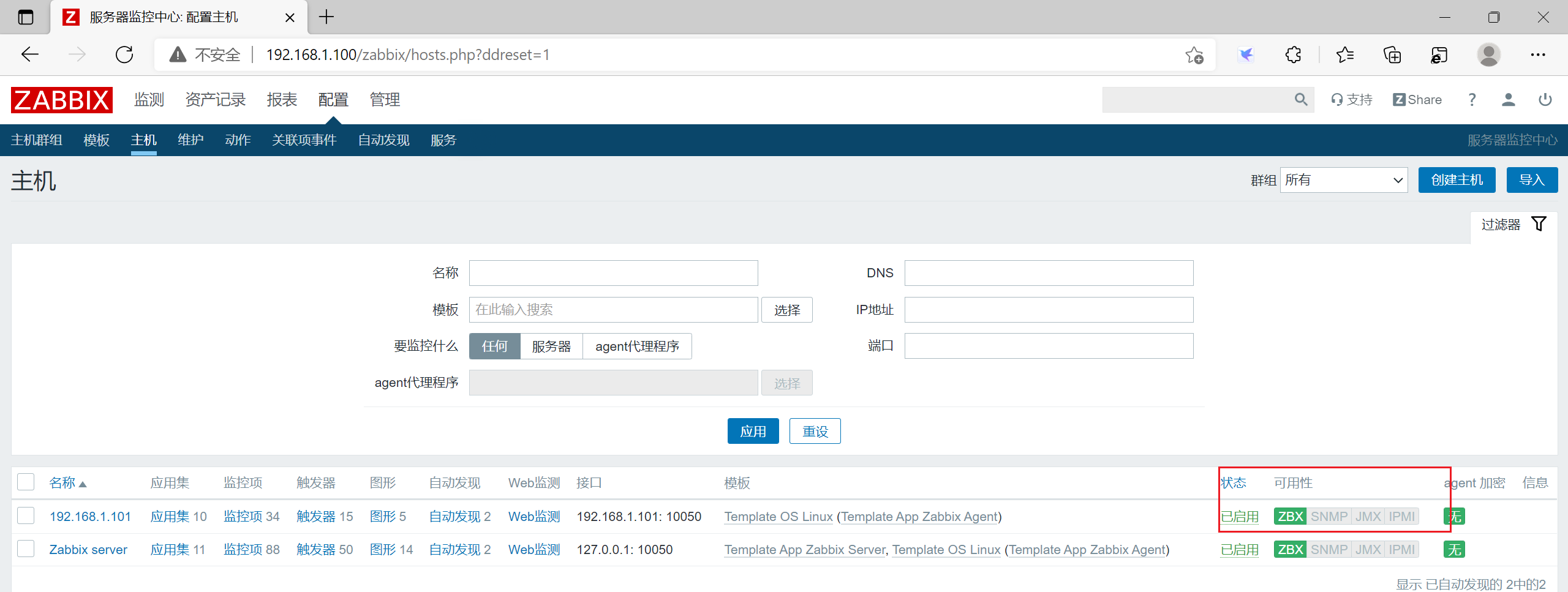Click the 导入 button

(x=1532, y=180)
